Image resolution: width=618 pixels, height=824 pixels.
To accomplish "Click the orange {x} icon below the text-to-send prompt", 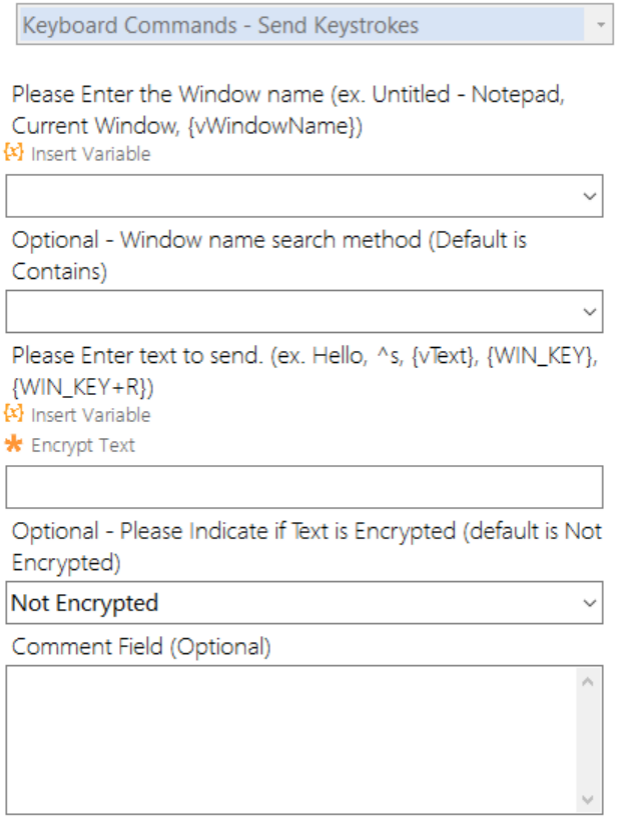I will pos(14,414).
